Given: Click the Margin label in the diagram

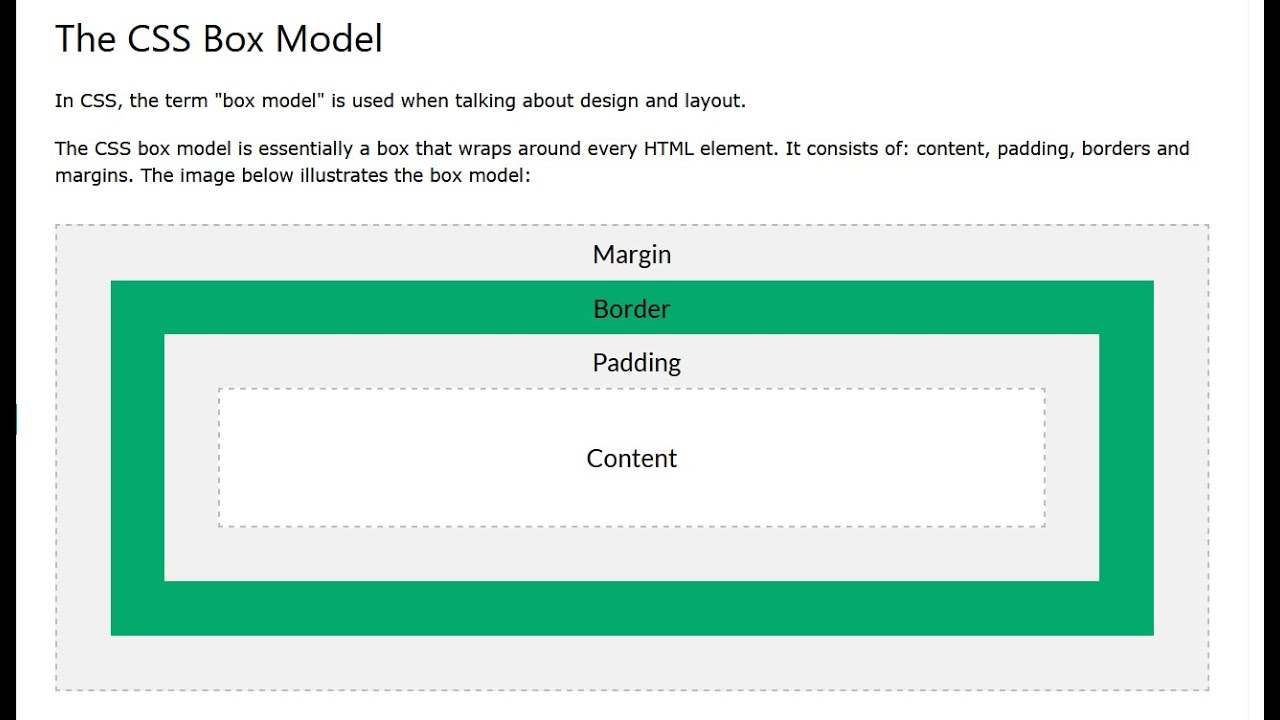Looking at the screenshot, I should click(632, 255).
